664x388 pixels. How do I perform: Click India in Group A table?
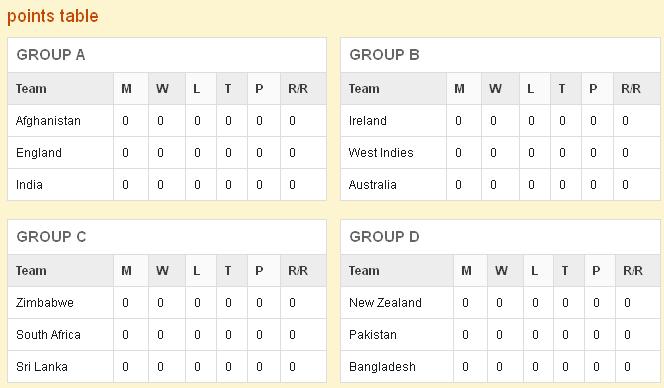point(29,185)
